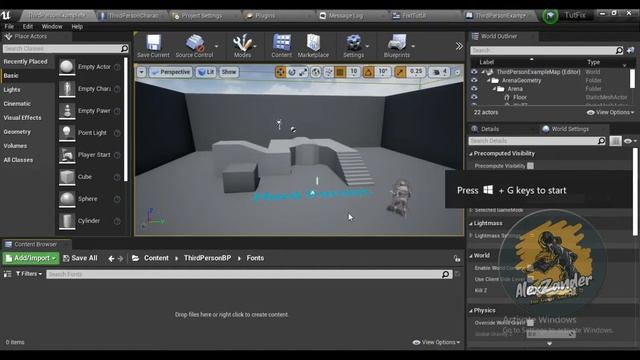Open Content Browser View Options dropdown
Screen dimensions: 640x360
pyautogui.click(x=436, y=342)
